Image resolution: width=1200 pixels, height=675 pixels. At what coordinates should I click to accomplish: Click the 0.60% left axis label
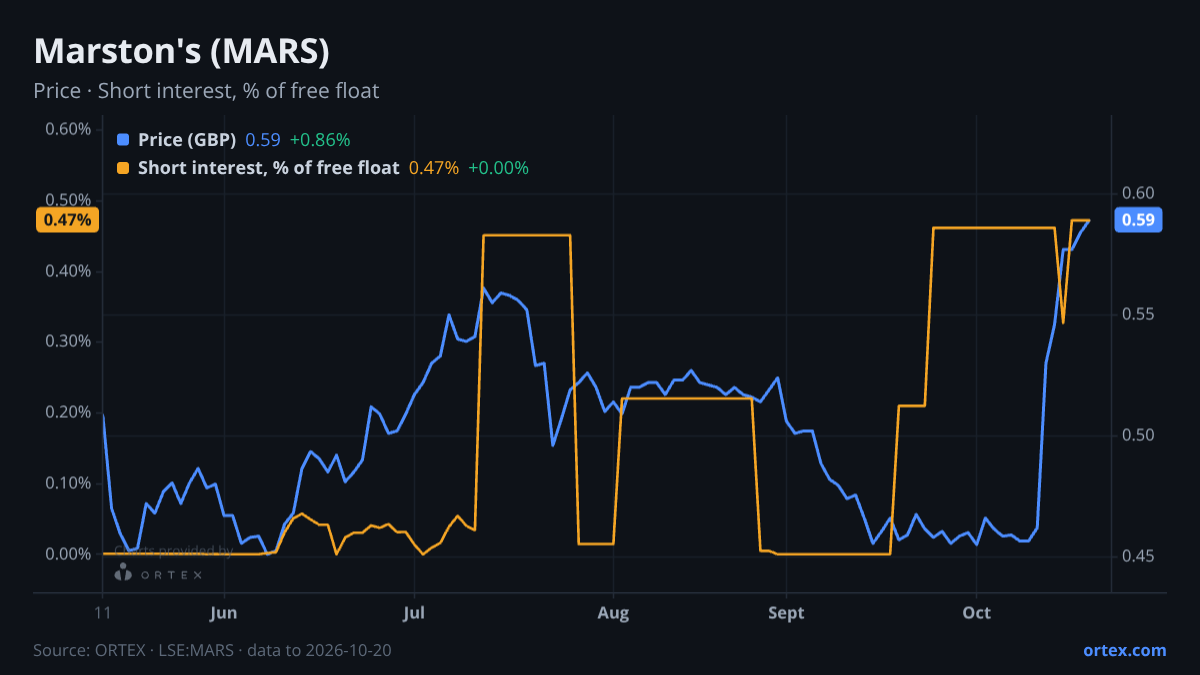(x=69, y=129)
